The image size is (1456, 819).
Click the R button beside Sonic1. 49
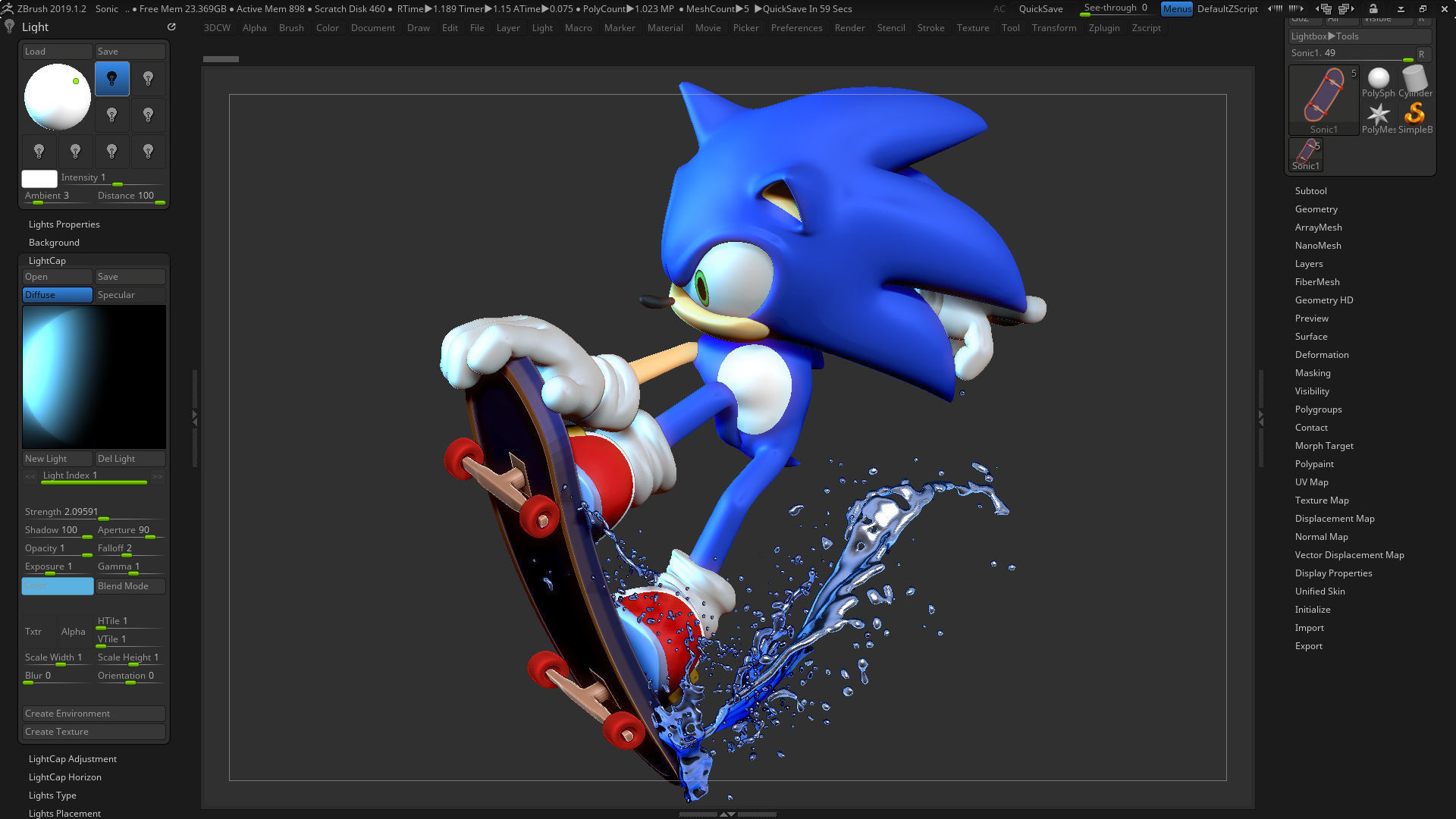[1422, 54]
